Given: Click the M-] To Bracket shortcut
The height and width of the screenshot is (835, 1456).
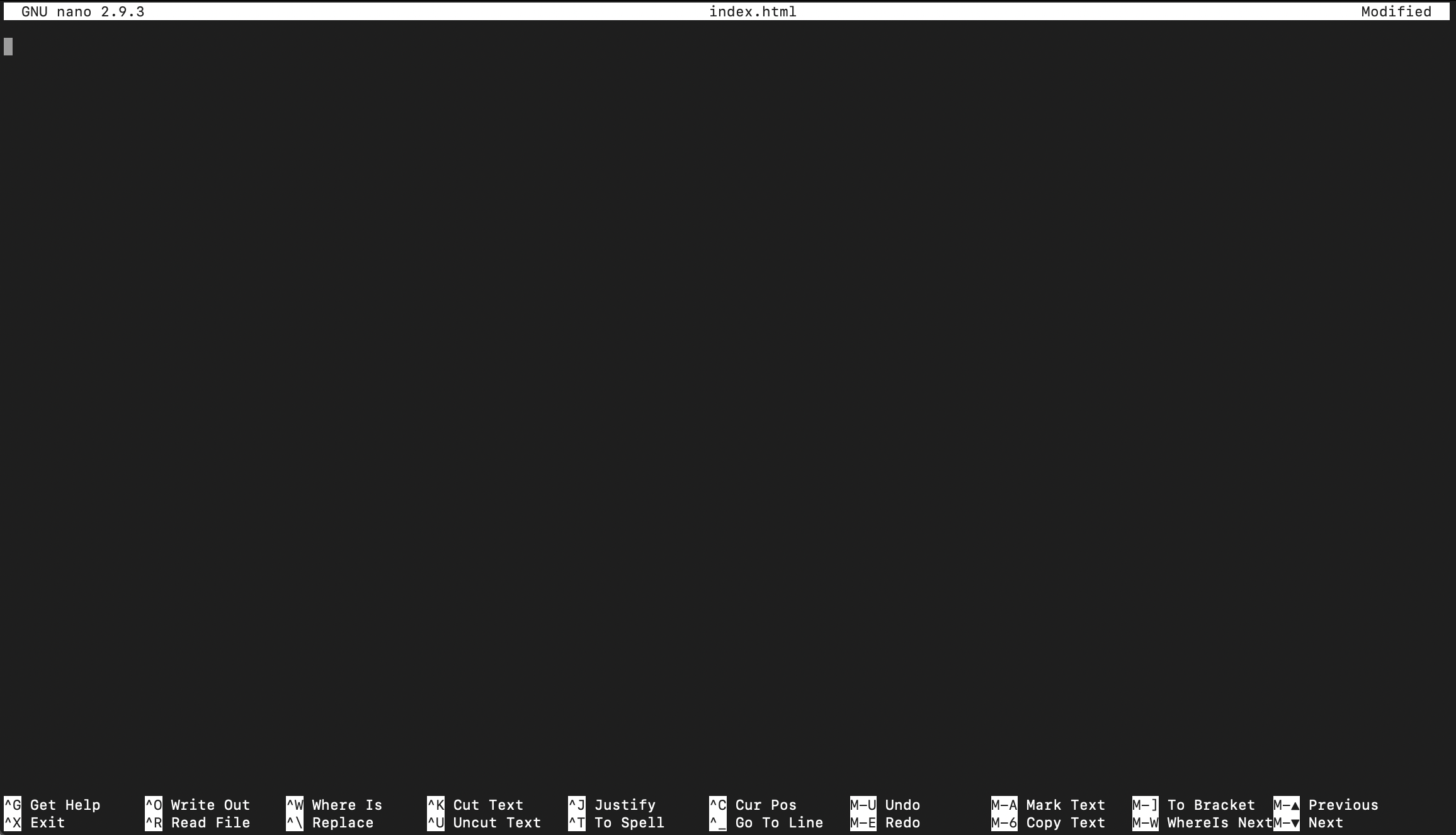Looking at the screenshot, I should 1194,805.
